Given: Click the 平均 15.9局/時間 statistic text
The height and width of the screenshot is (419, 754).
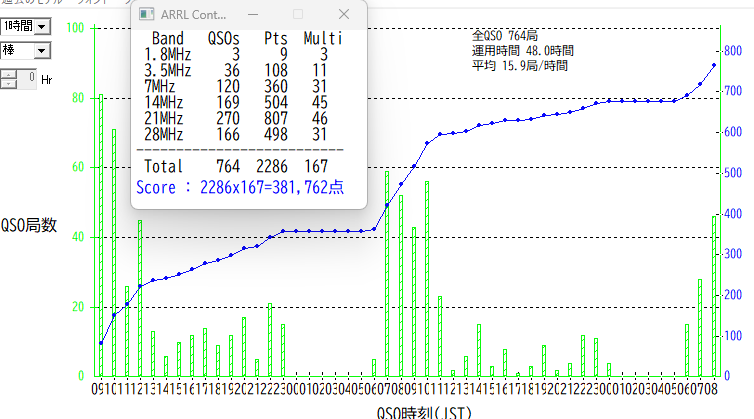Looking at the screenshot, I should pos(518,65).
